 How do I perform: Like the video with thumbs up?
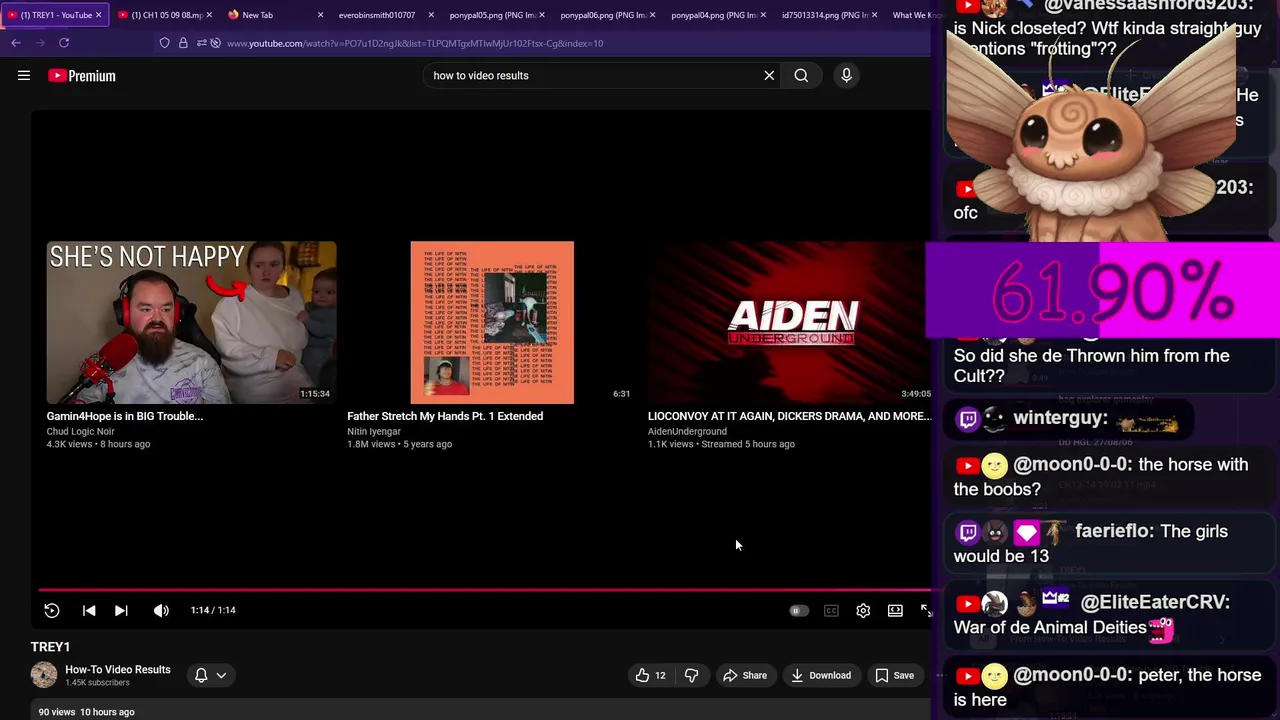click(651, 675)
